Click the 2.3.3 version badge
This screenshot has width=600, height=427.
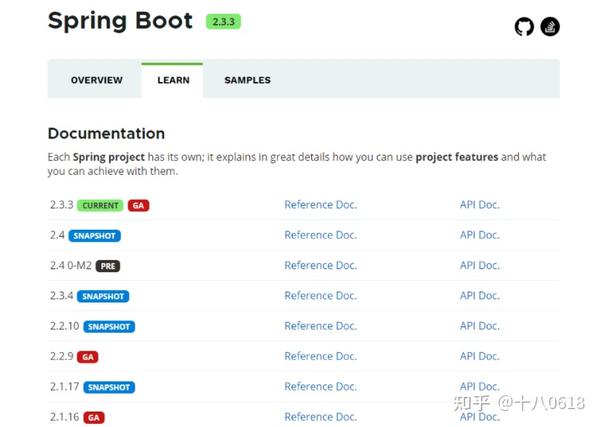coord(224,21)
